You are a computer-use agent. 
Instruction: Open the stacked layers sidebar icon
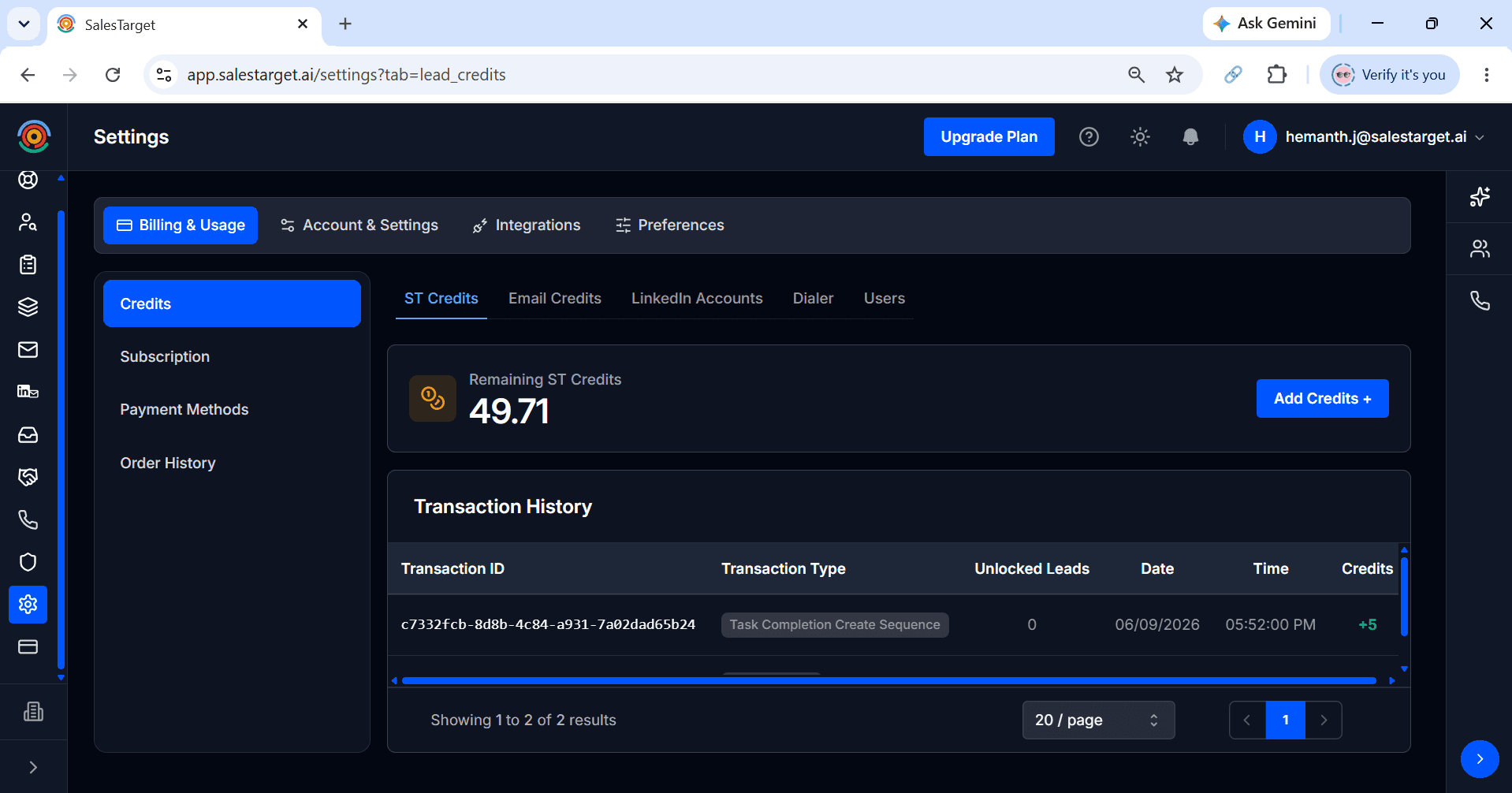pos(28,307)
